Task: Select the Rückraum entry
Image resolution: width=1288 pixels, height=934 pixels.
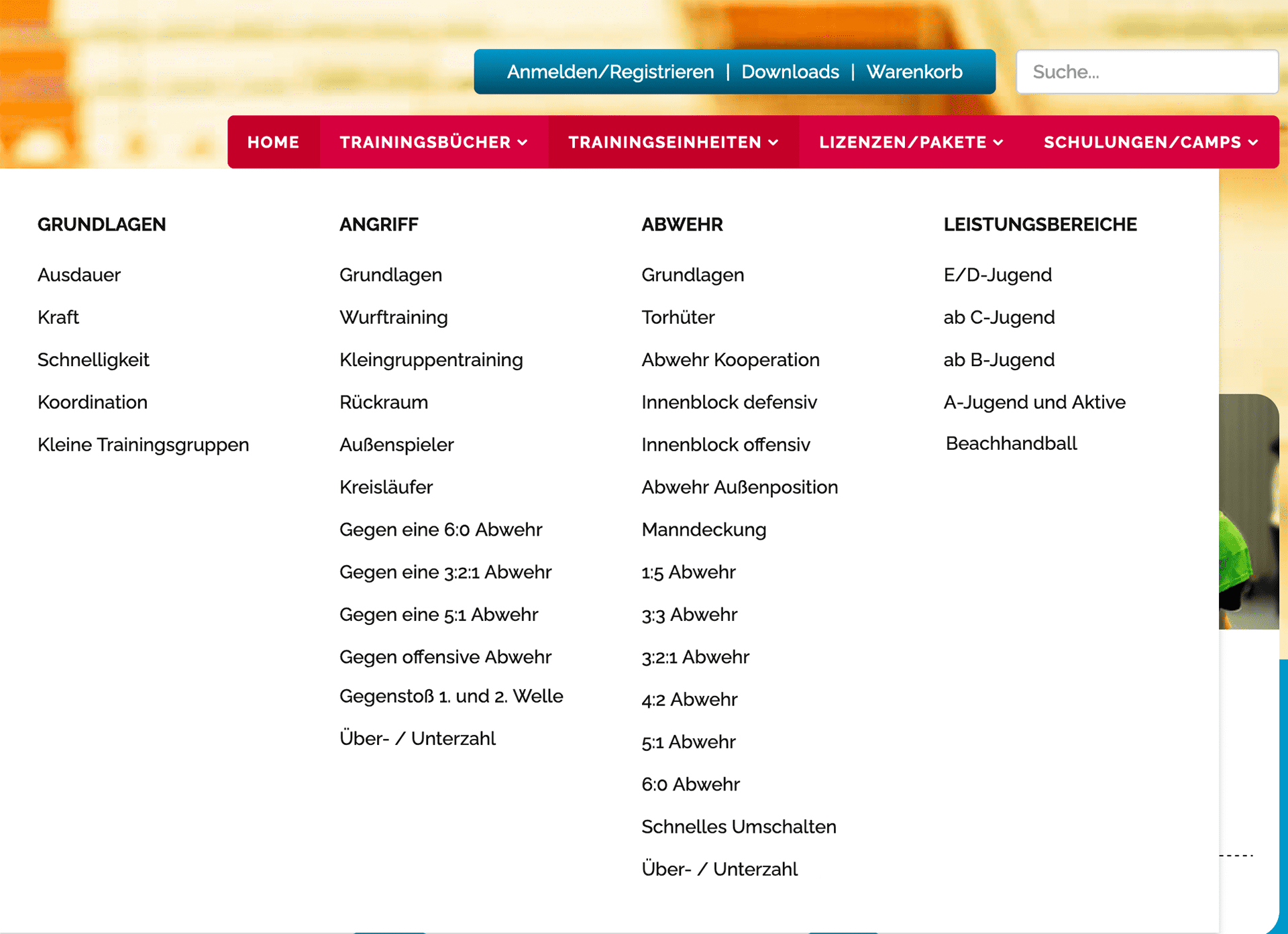Action: click(x=384, y=402)
